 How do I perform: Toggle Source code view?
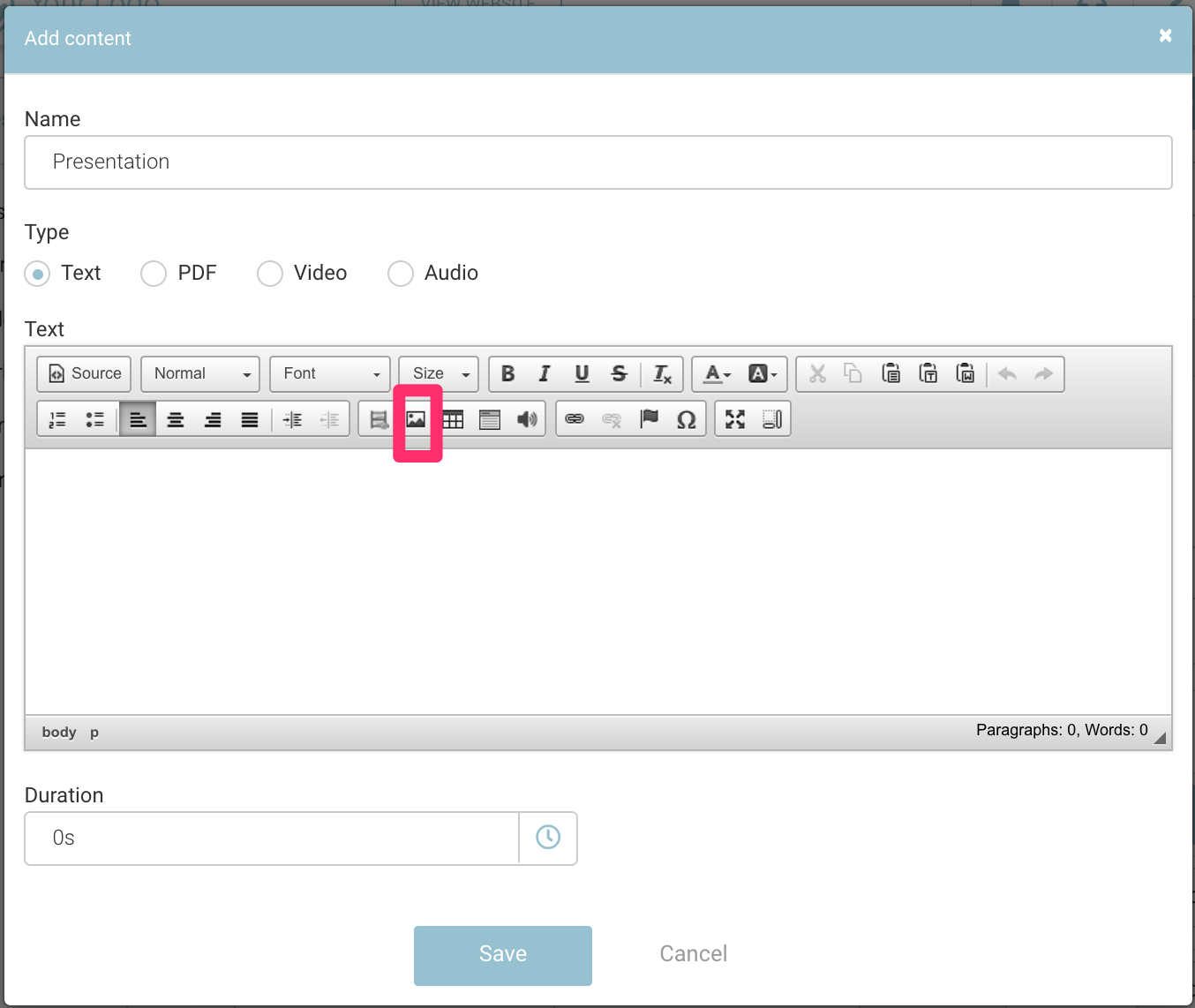click(85, 373)
